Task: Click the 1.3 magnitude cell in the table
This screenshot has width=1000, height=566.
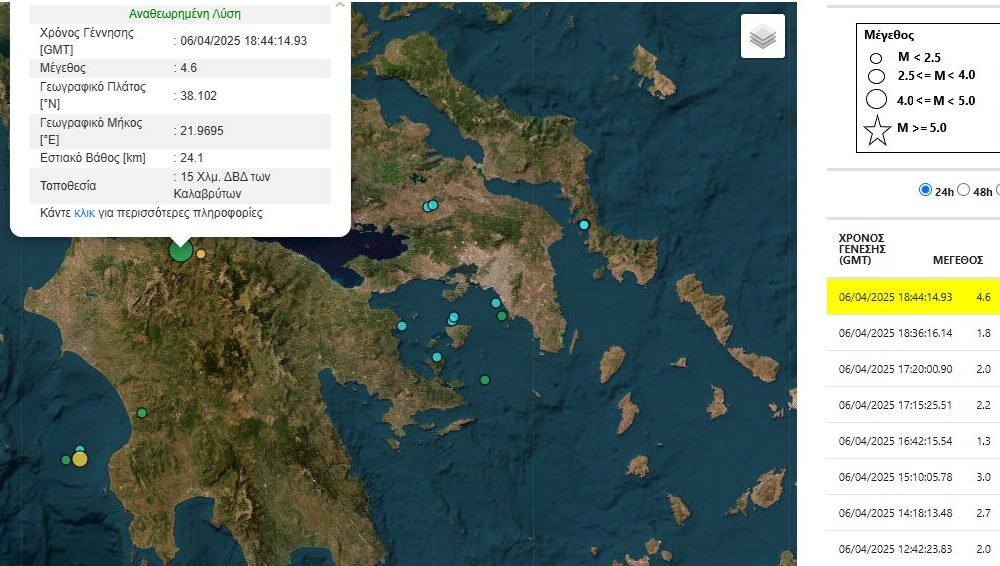Action: 983,441
